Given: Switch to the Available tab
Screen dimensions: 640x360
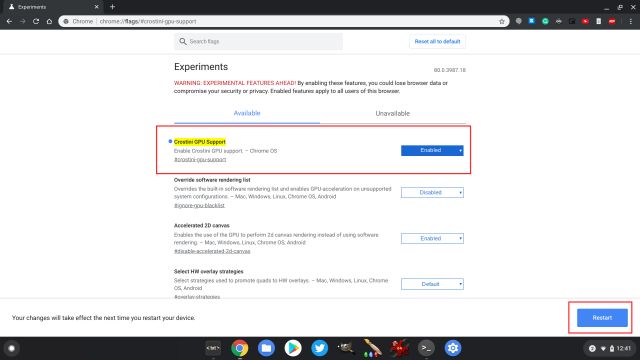Looking at the screenshot, I should (247, 113).
